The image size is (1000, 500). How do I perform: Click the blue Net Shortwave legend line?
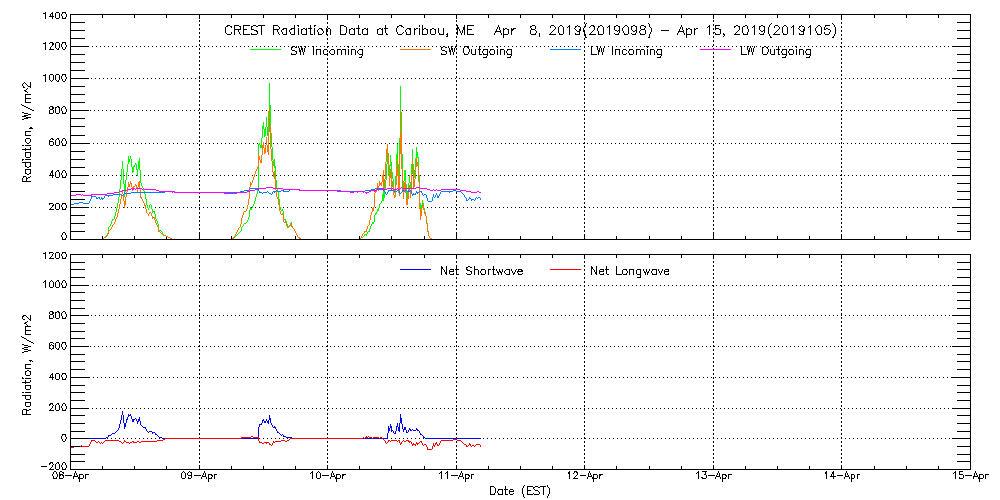pyautogui.click(x=415, y=270)
